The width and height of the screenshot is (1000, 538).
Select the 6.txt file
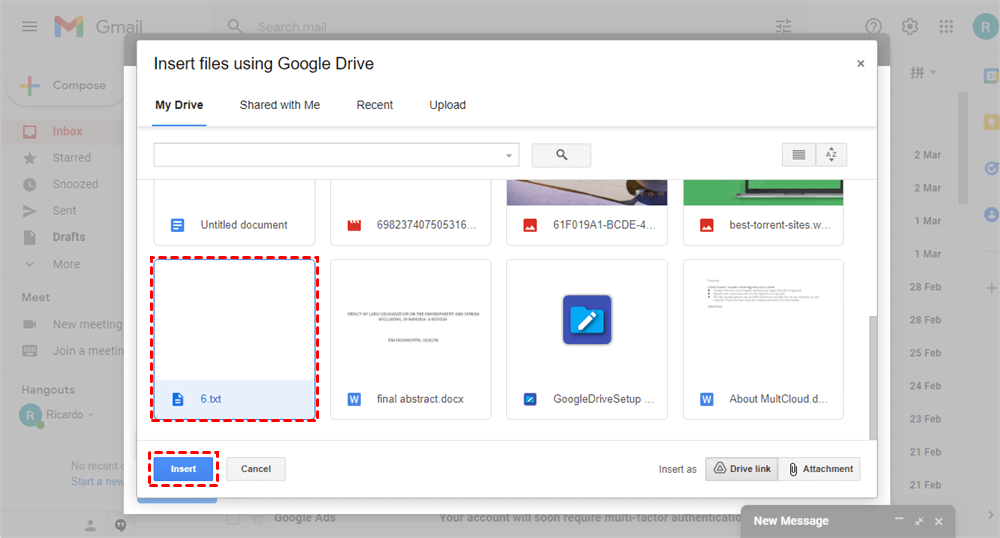click(234, 340)
